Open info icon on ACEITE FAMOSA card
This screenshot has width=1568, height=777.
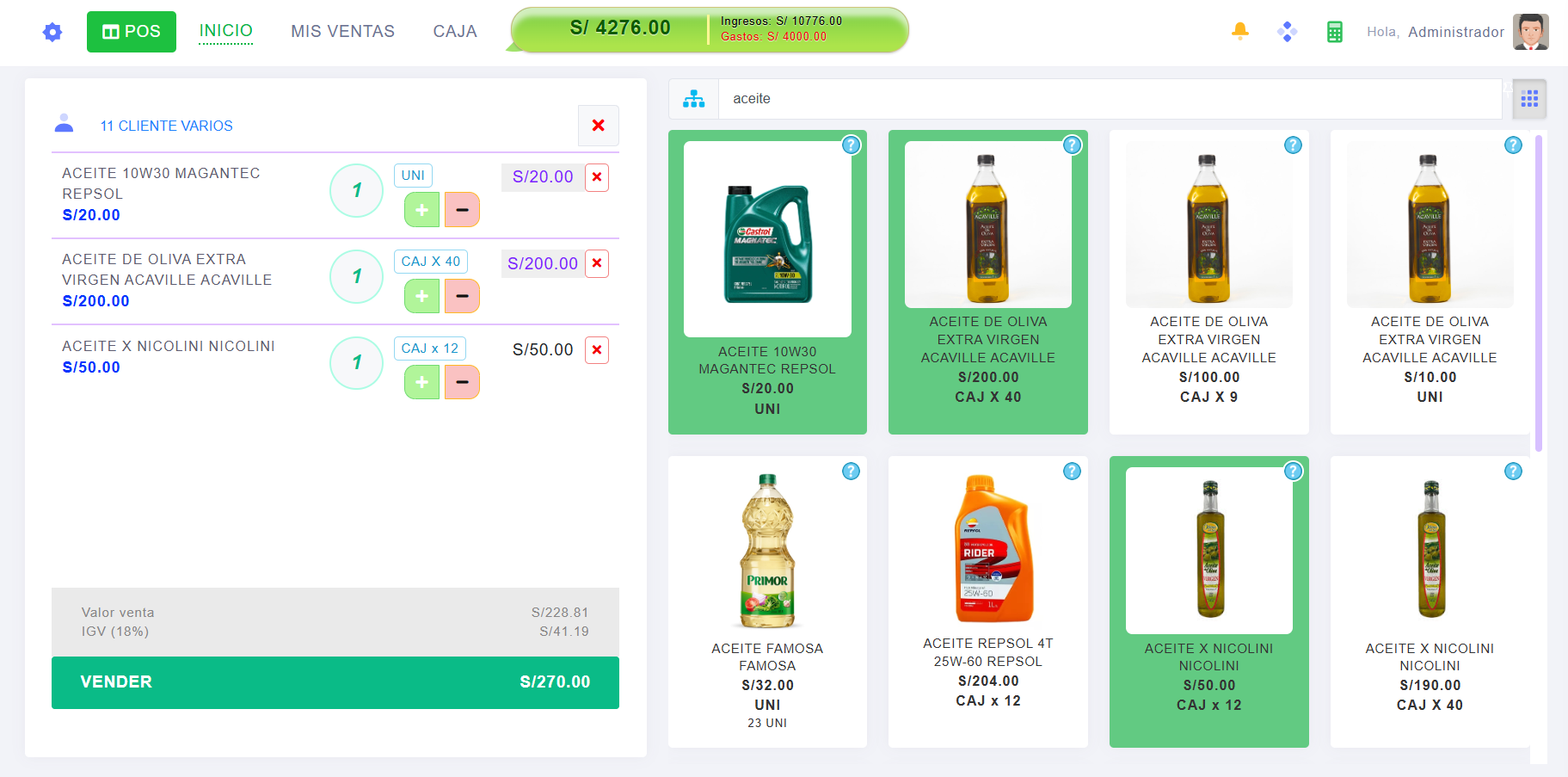click(851, 472)
